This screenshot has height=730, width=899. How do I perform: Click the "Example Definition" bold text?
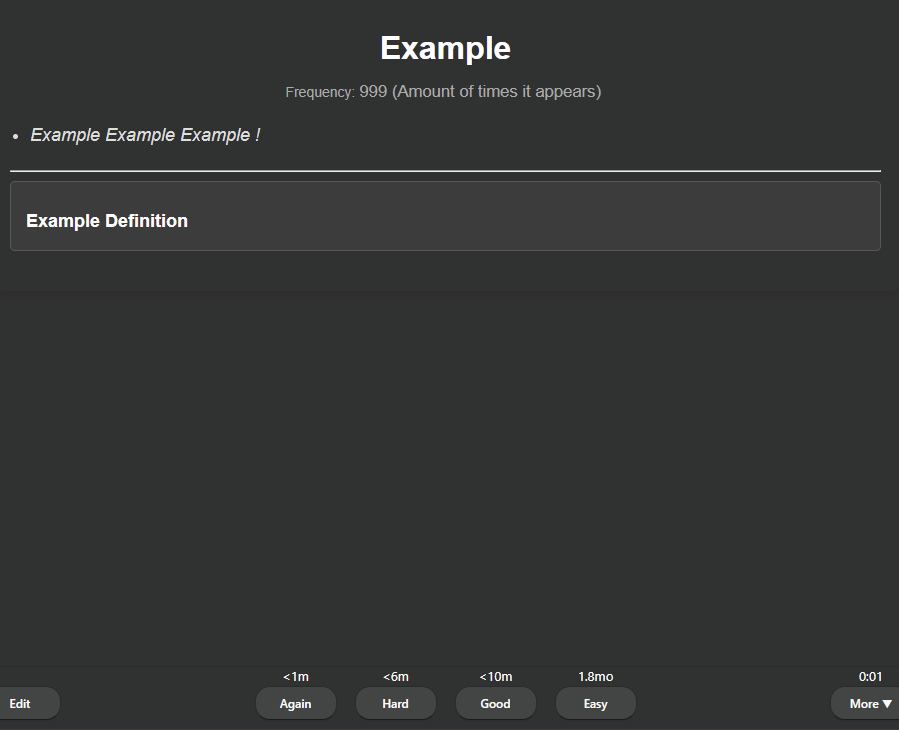[x=107, y=221]
